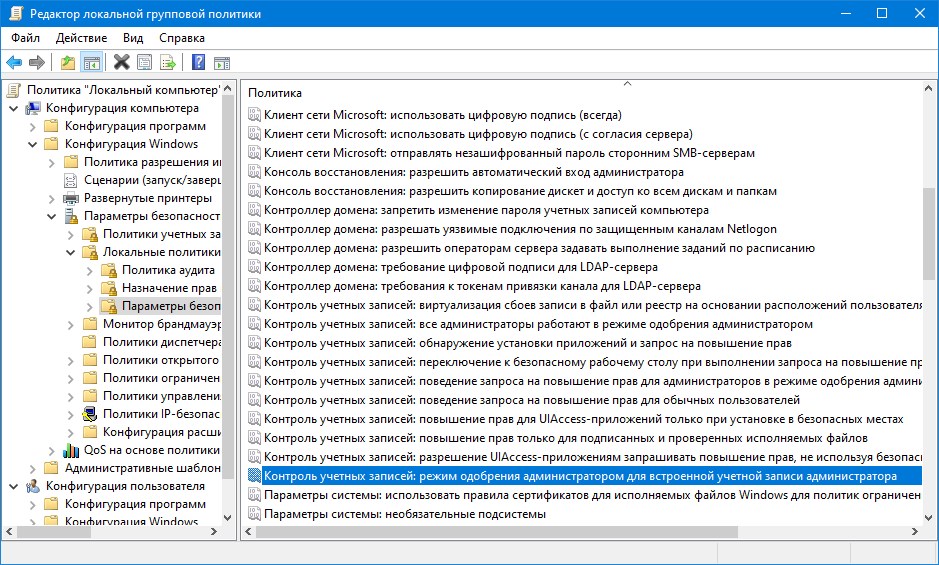Select 'Клиент сети Microsoft: отправлять незашифрованный пароль' policy
This screenshot has width=939, height=565.
pyautogui.click(x=509, y=153)
